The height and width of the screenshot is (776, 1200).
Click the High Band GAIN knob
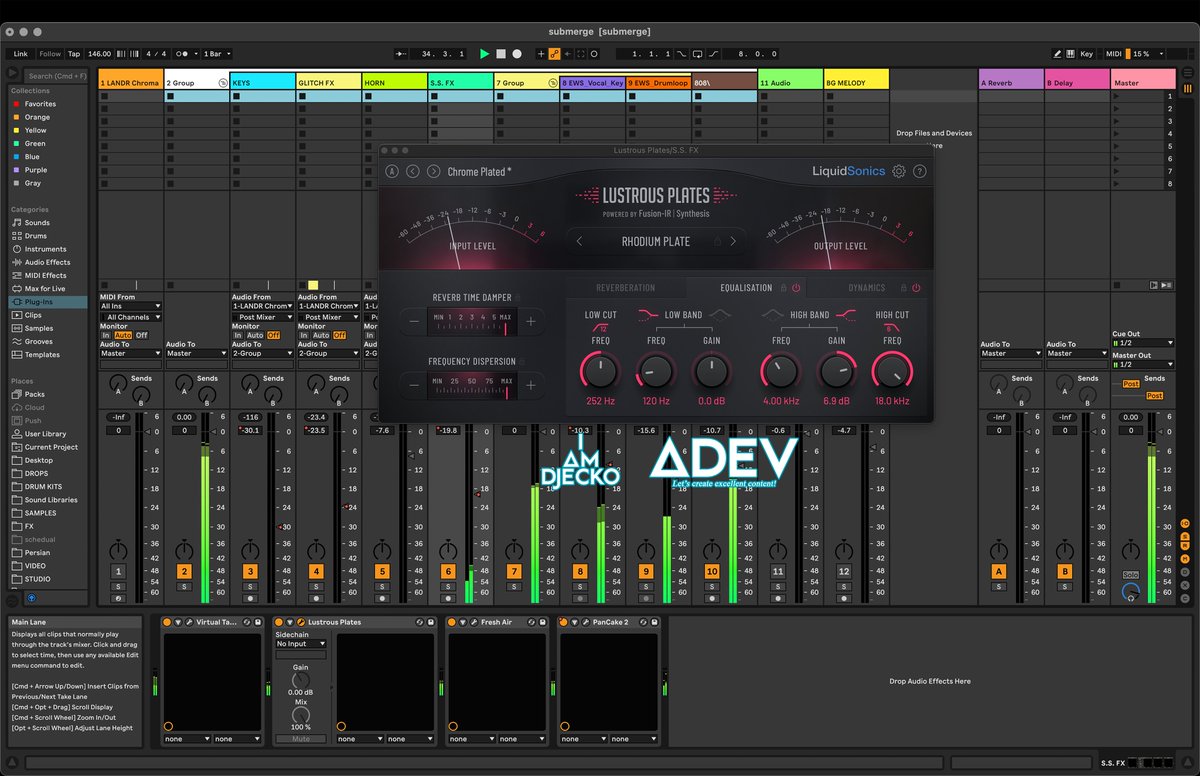837,372
